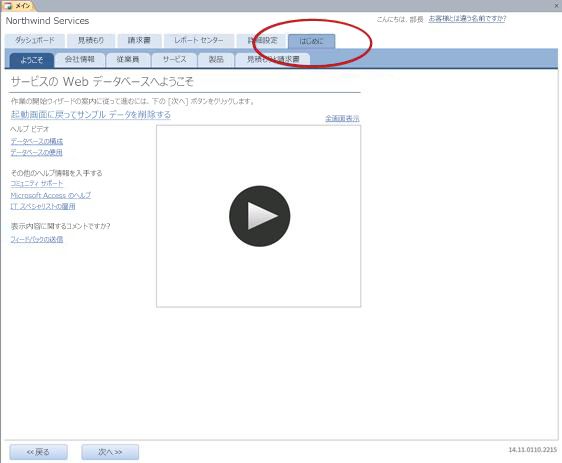
Task: Open the 詳細設定 tab
Action: click(262, 40)
